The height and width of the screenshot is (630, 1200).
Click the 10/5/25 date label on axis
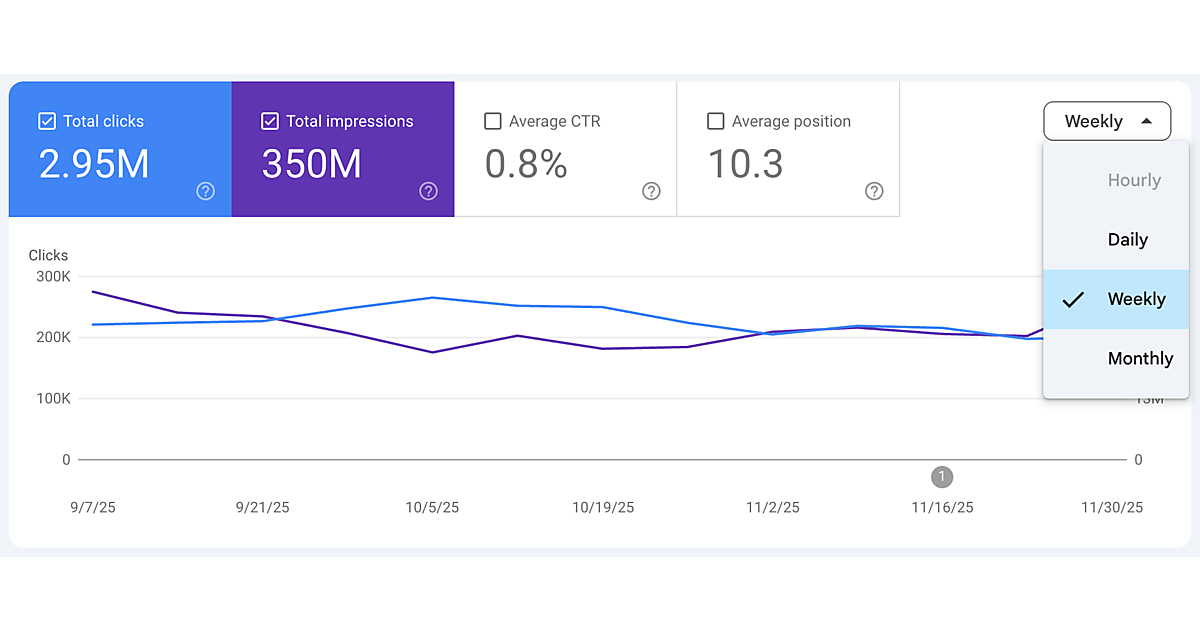point(432,508)
